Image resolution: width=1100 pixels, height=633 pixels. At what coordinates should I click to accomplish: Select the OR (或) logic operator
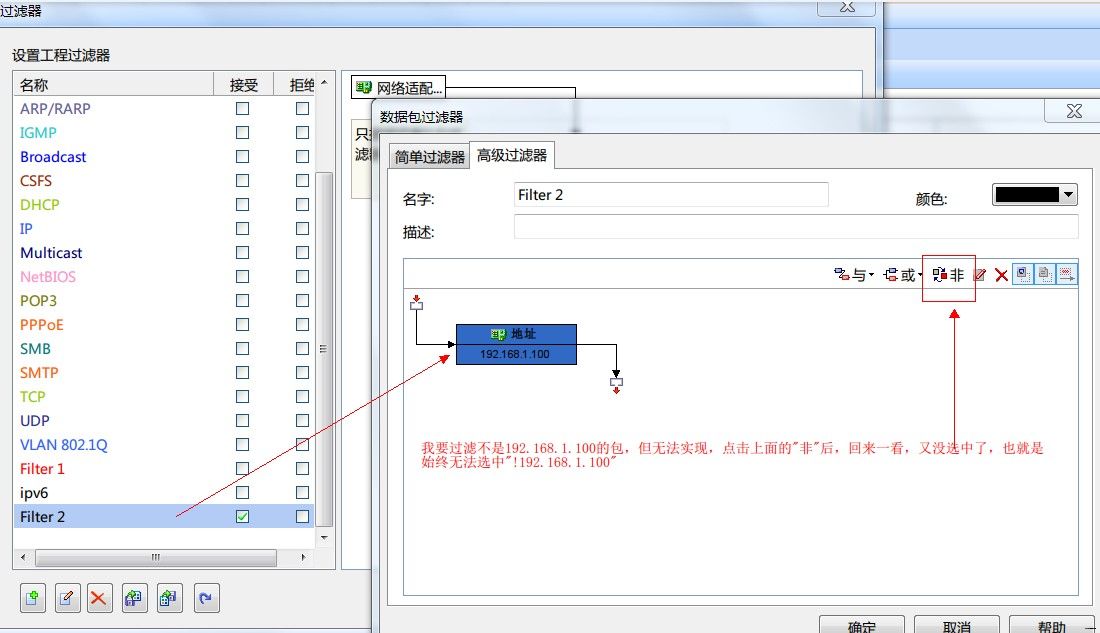pos(905,275)
